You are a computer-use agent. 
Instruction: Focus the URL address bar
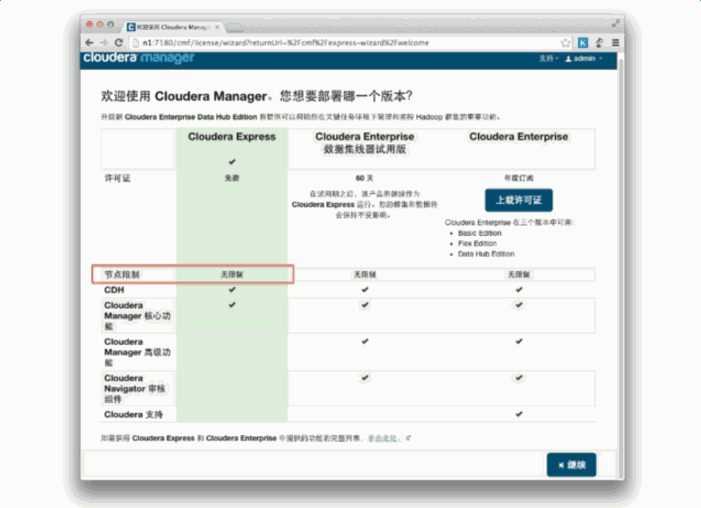pyautogui.click(x=344, y=43)
